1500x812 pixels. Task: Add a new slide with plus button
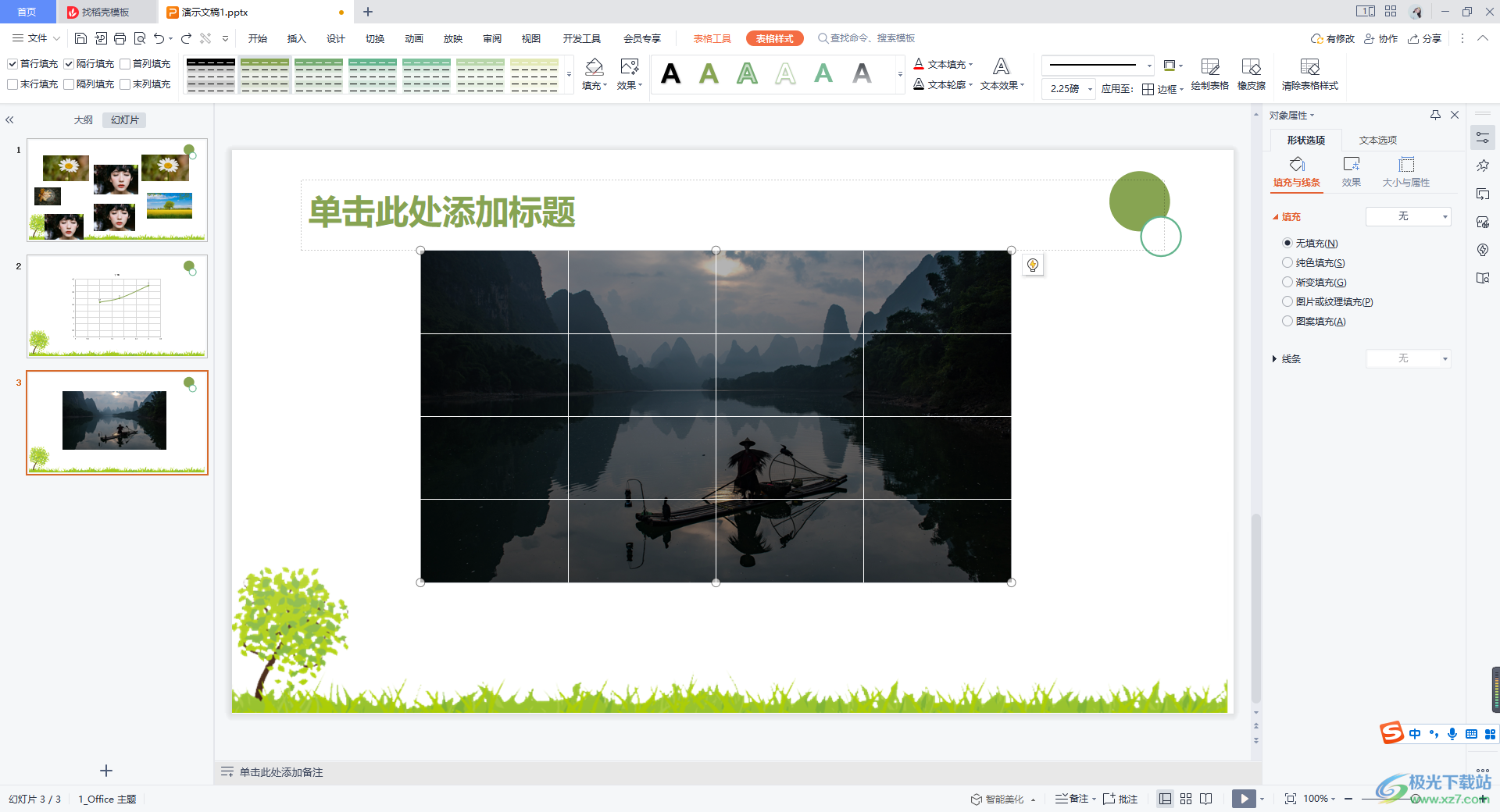click(106, 771)
